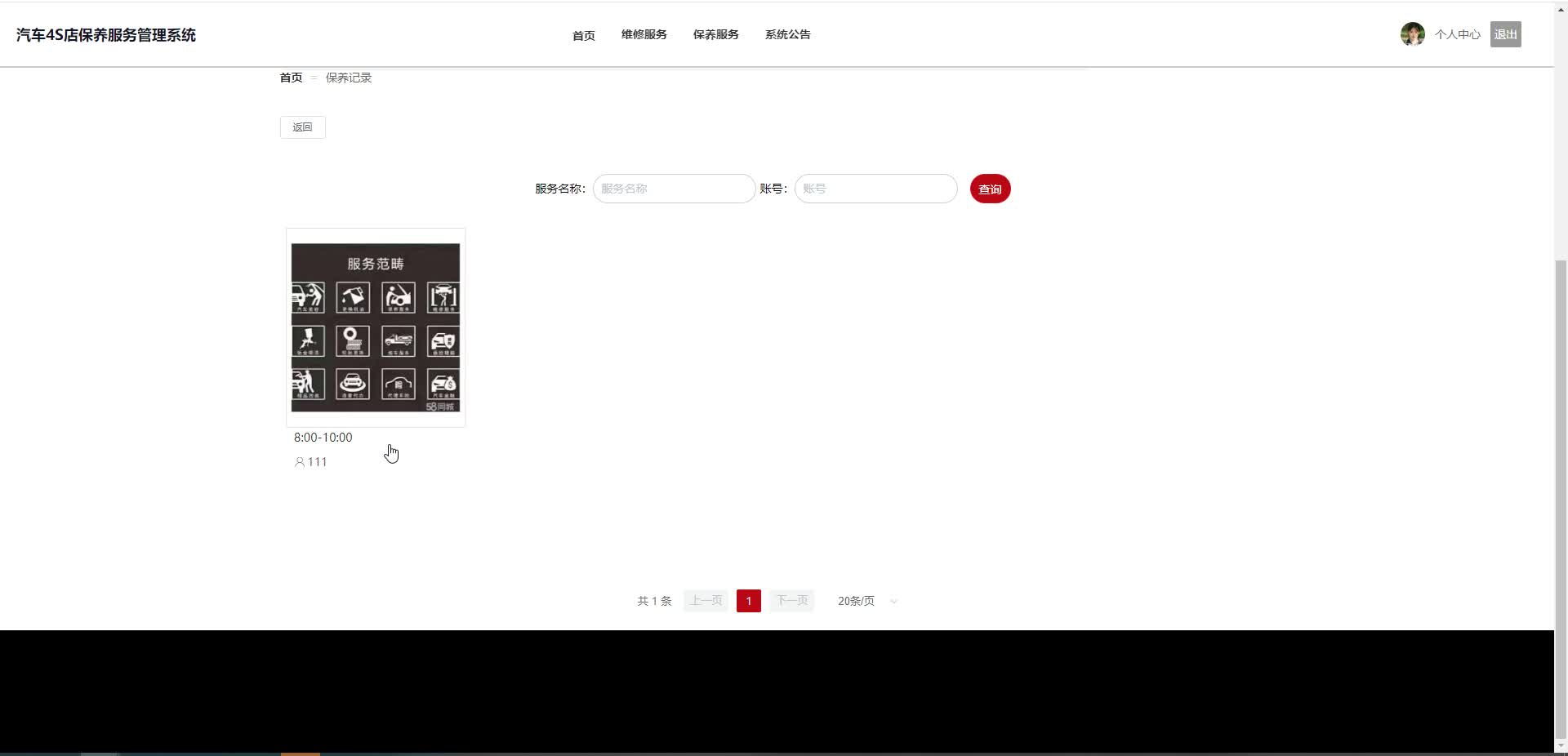This screenshot has height=756, width=1568.
Task: Click the 服务名称 input field
Action: pos(674,189)
